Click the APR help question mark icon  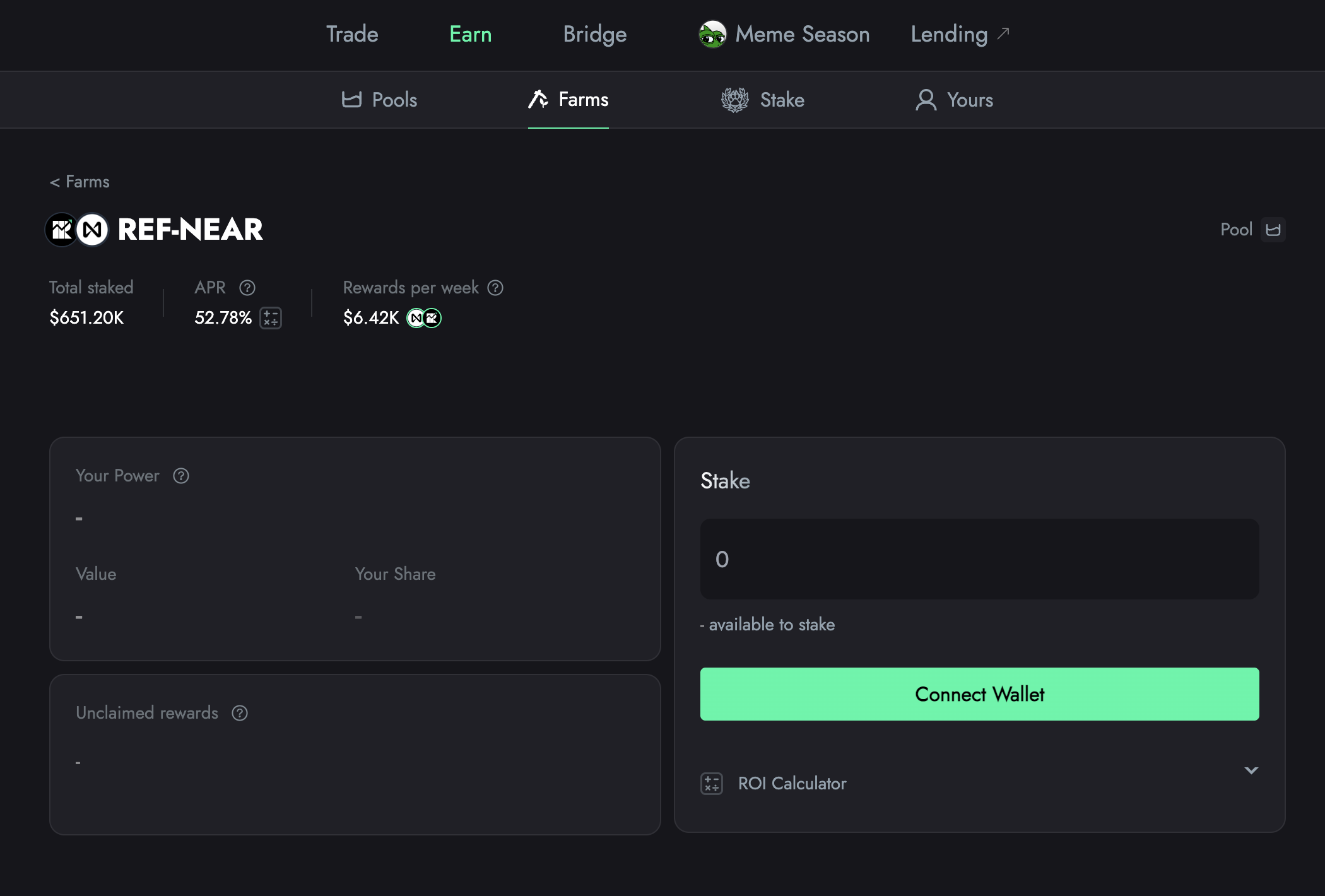(x=247, y=288)
